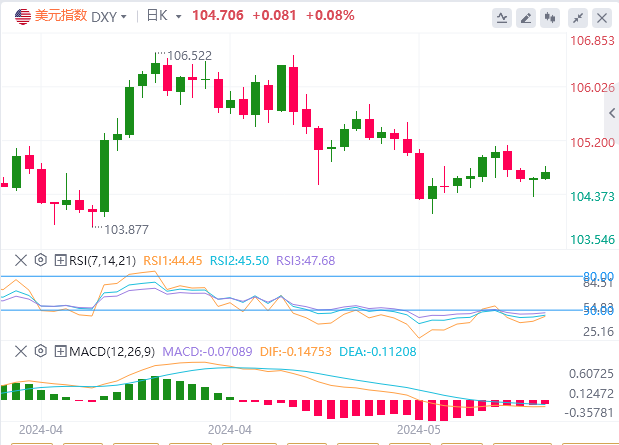Click the 103.877 low price label
Image resolution: width=619 pixels, height=445 pixels.
(126, 229)
